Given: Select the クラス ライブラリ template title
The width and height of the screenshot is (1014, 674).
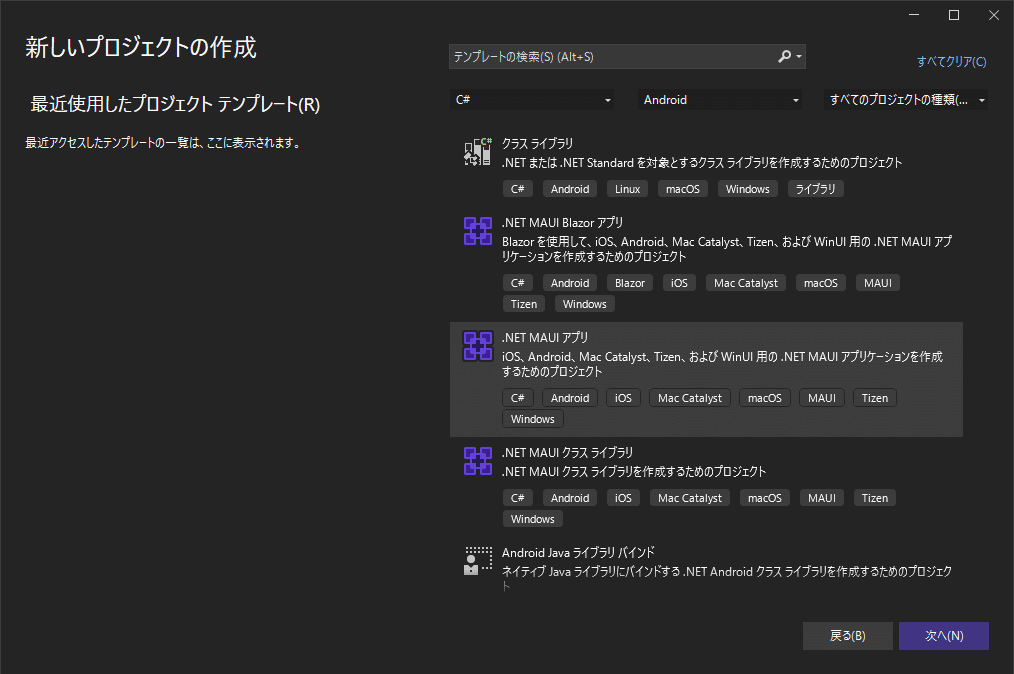Looking at the screenshot, I should 537,144.
